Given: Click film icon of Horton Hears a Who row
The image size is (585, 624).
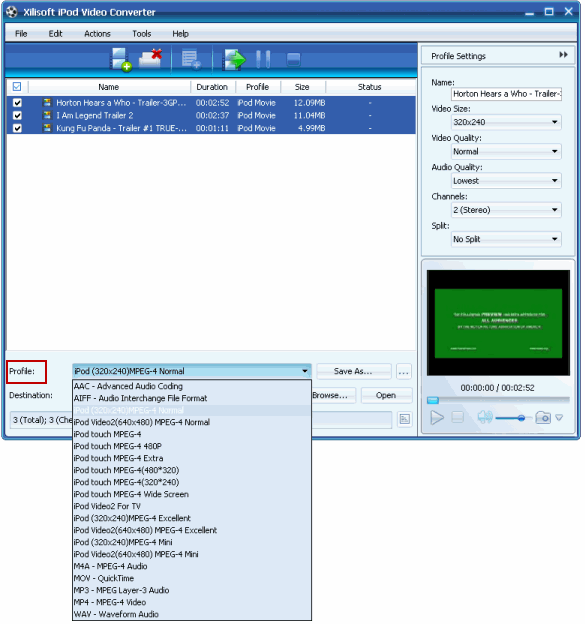Looking at the screenshot, I should pos(47,102).
